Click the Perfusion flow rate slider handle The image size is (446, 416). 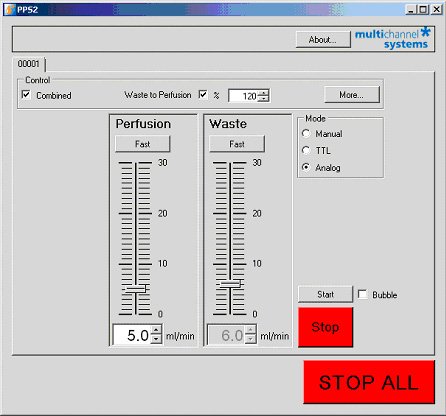click(x=135, y=289)
